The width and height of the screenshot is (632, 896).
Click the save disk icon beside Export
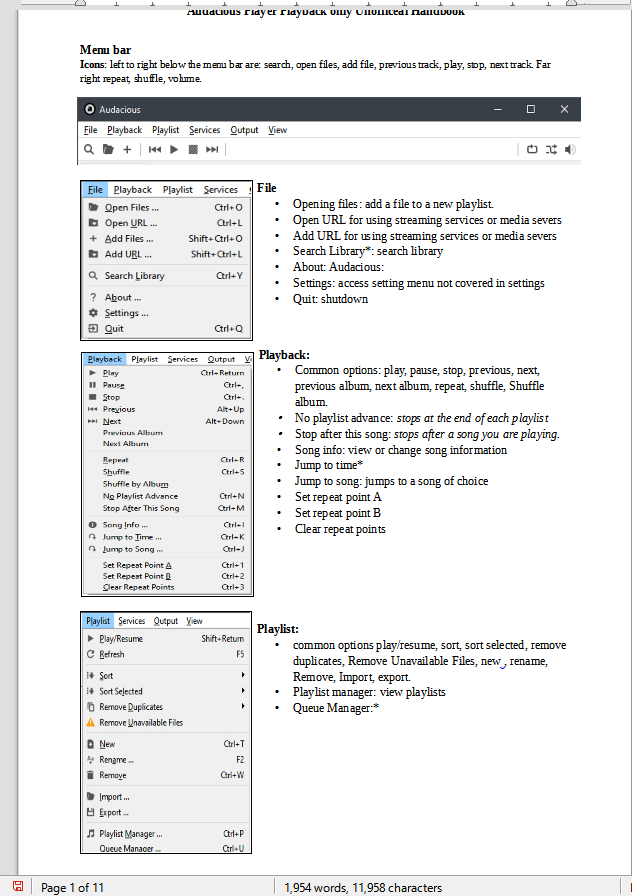click(x=90, y=812)
